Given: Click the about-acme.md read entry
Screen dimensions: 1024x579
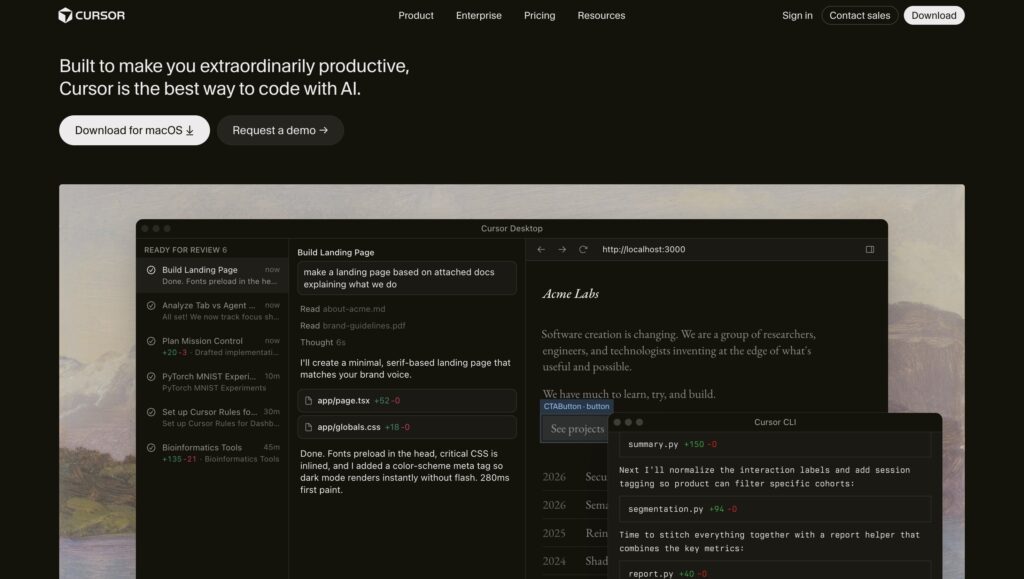Looking at the screenshot, I should [x=343, y=309].
